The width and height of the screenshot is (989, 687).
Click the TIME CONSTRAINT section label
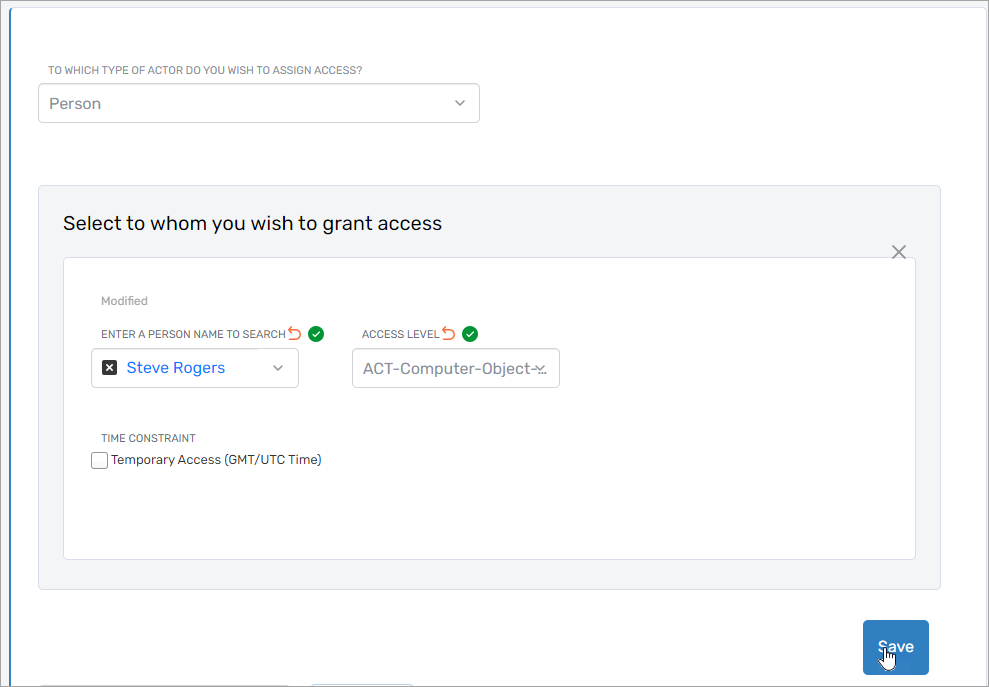pyautogui.click(x=148, y=438)
